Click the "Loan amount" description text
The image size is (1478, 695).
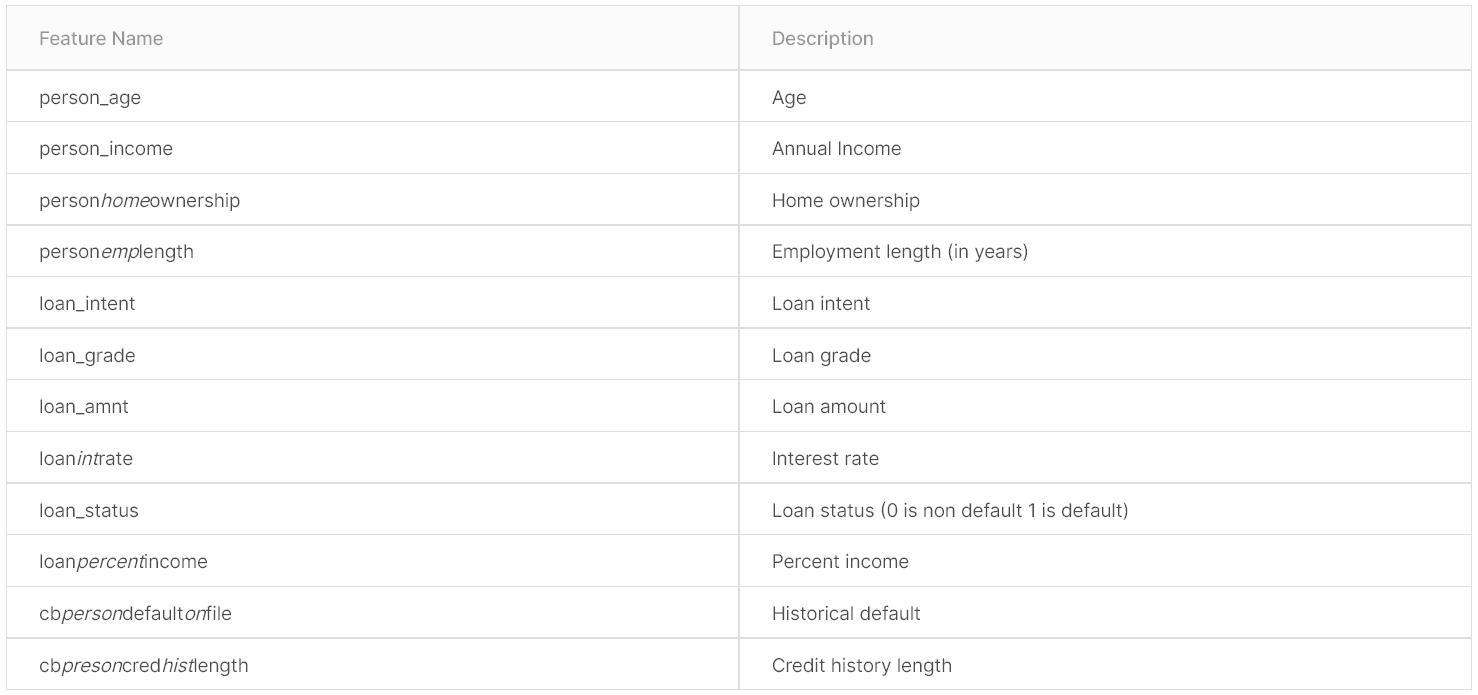point(828,407)
